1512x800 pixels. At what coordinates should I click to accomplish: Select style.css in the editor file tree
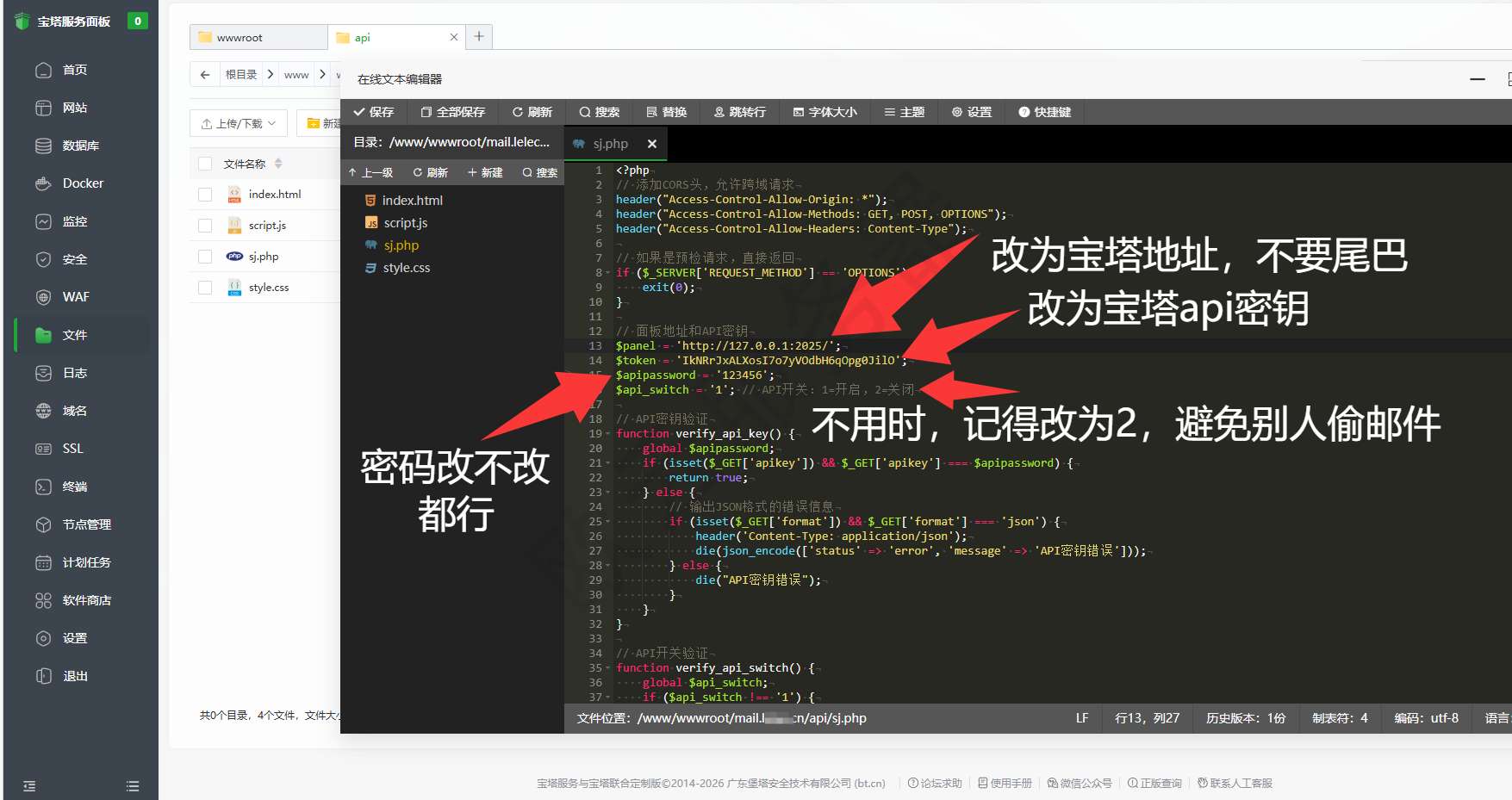pyautogui.click(x=406, y=268)
